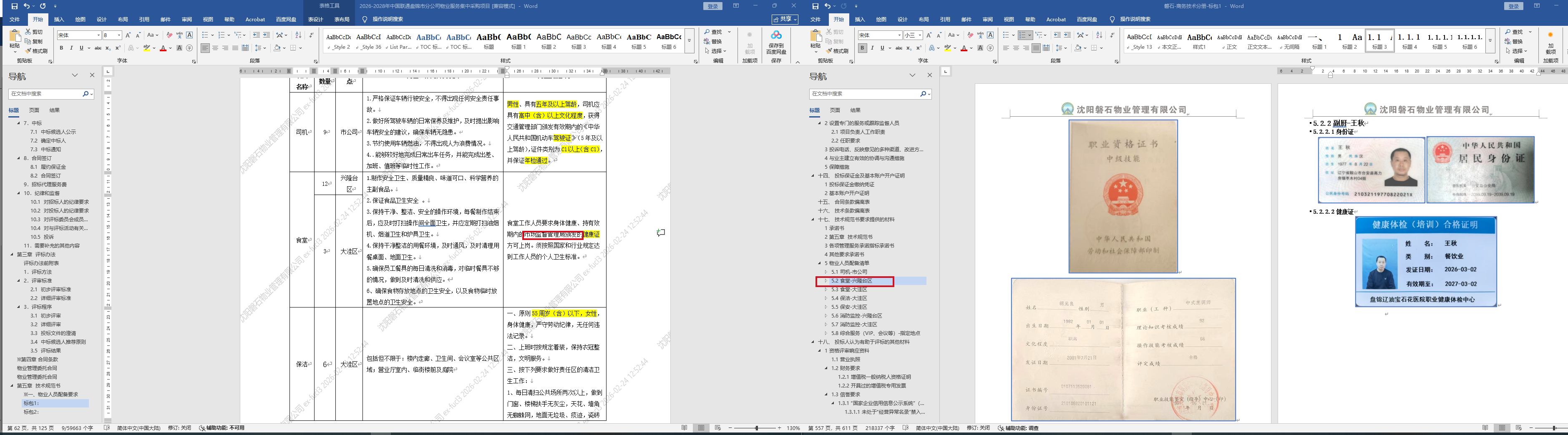Image resolution: width=1568 pixels, height=435 pixels.
Task: Open navigation pane options arrow in right window
Action: (x=912, y=75)
